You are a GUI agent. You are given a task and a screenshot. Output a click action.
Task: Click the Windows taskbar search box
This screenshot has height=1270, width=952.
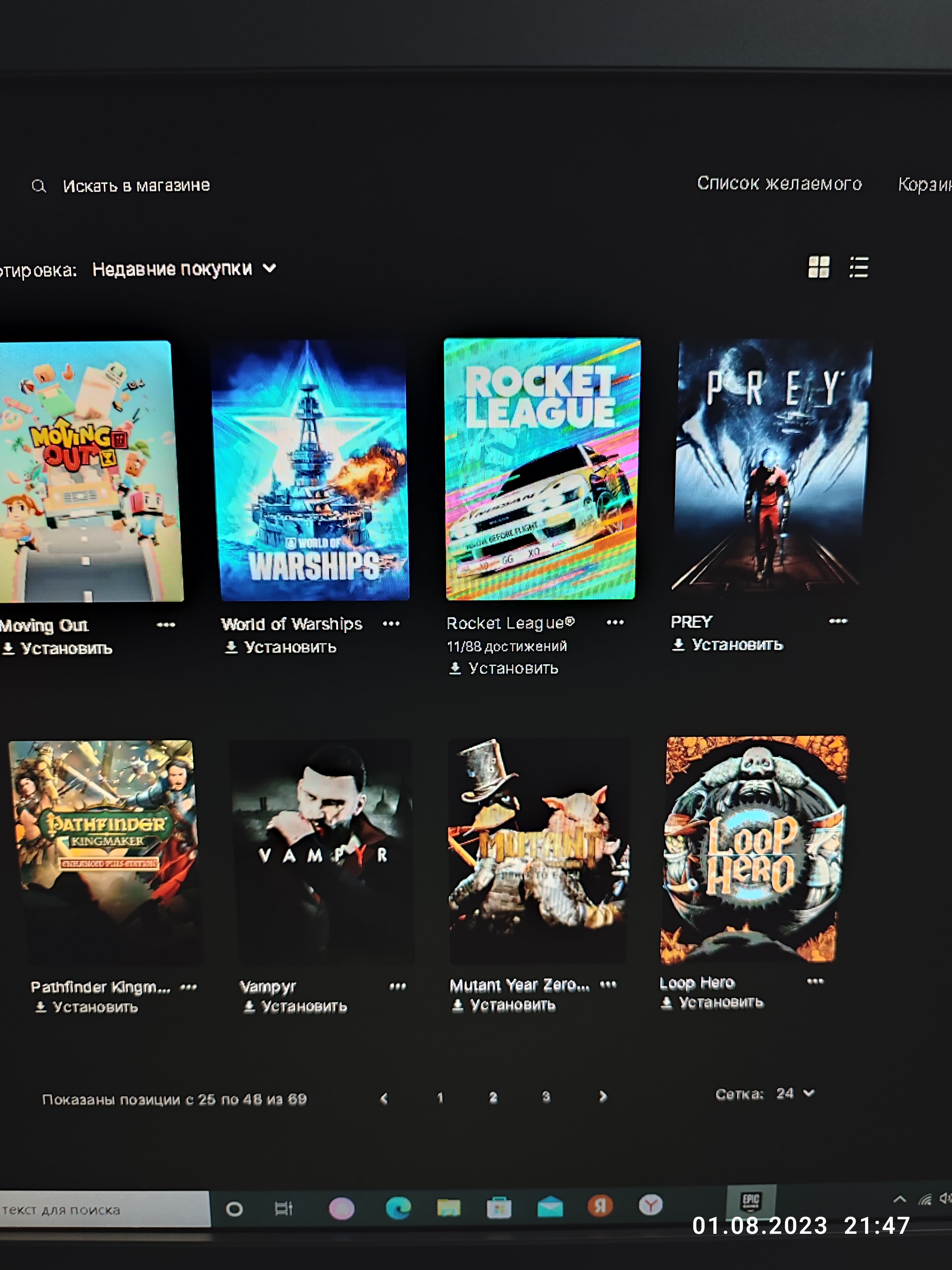[104, 1210]
